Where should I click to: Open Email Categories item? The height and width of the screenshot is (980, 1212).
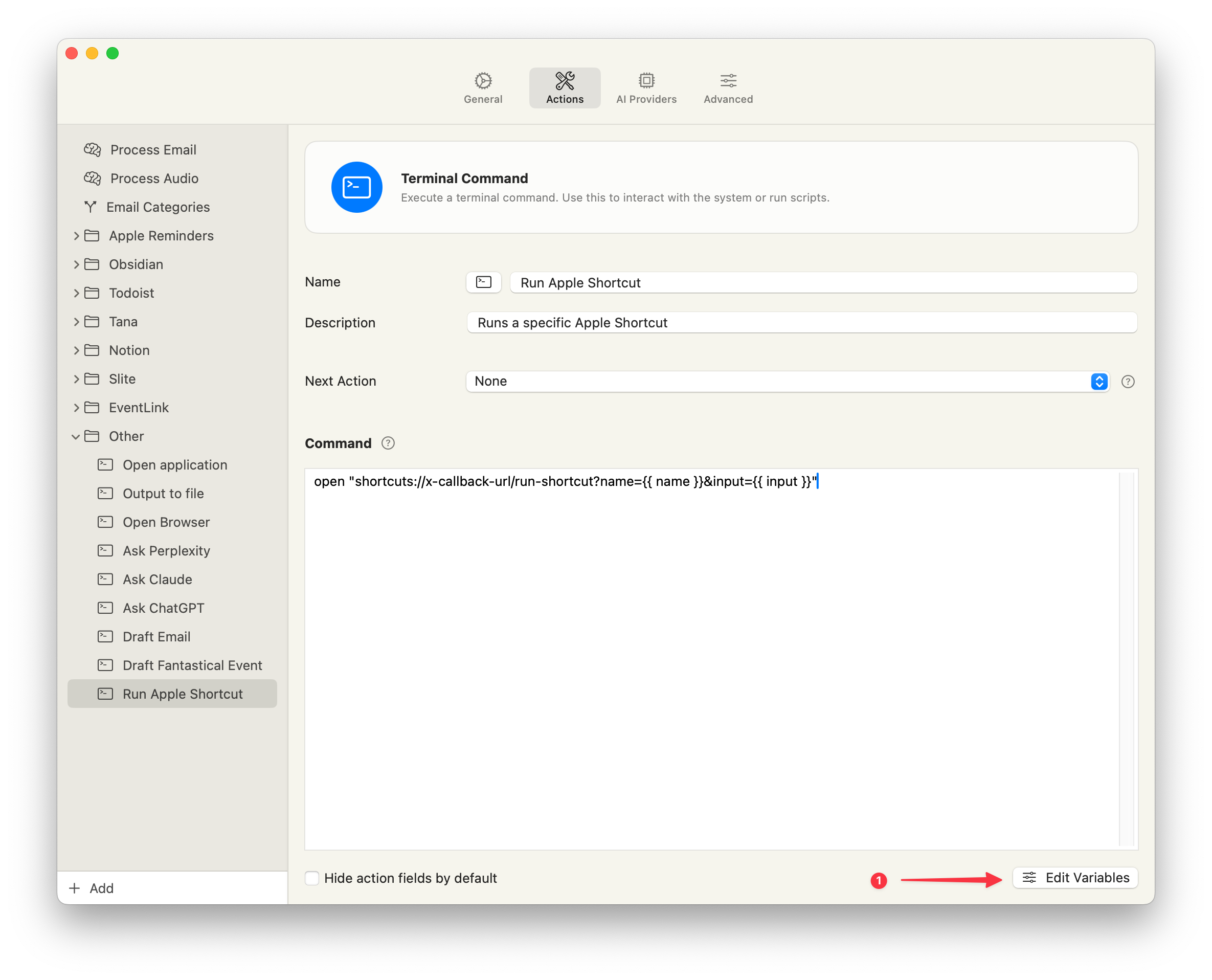[x=172, y=207]
